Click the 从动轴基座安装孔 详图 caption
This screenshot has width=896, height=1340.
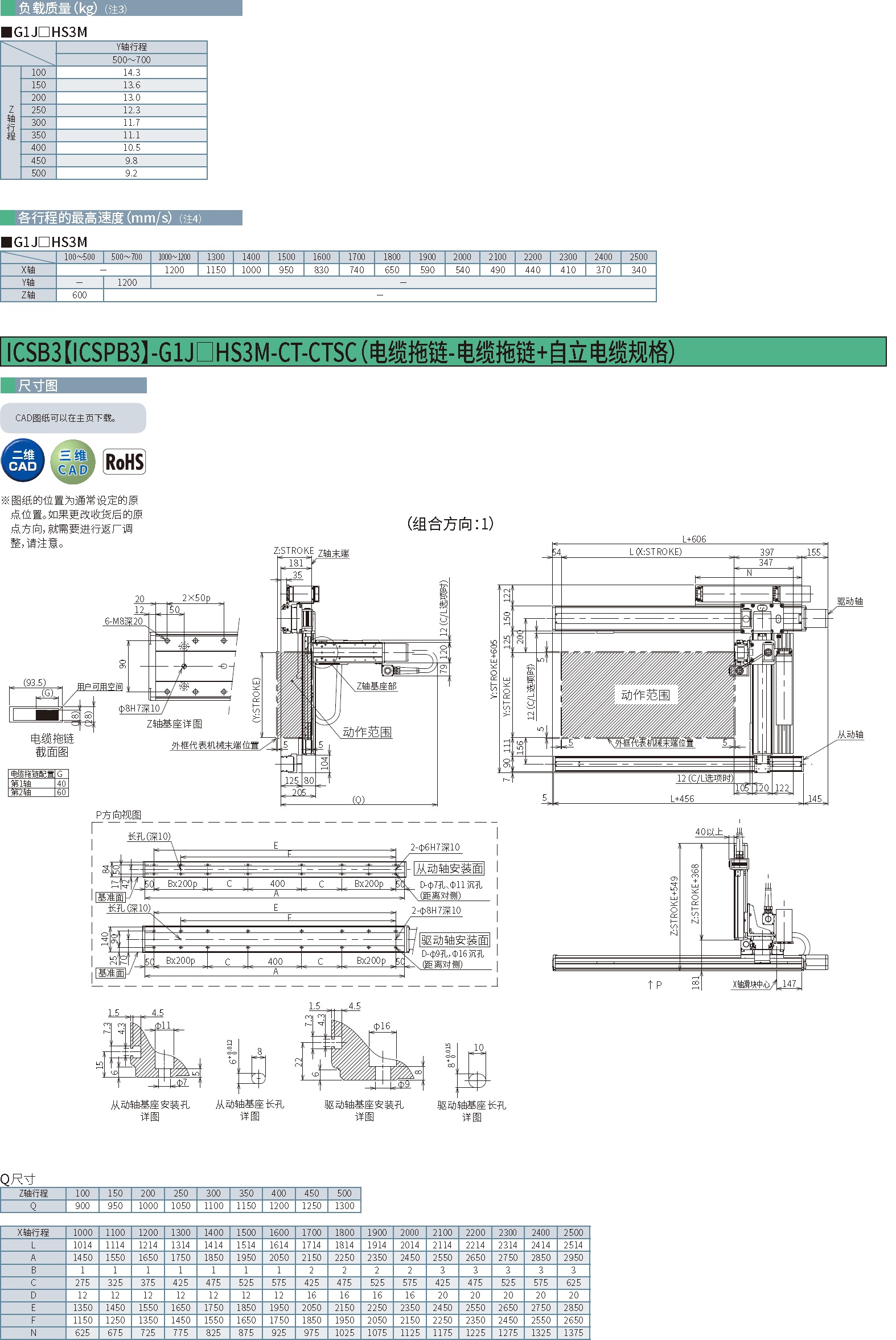pyautogui.click(x=150, y=1110)
